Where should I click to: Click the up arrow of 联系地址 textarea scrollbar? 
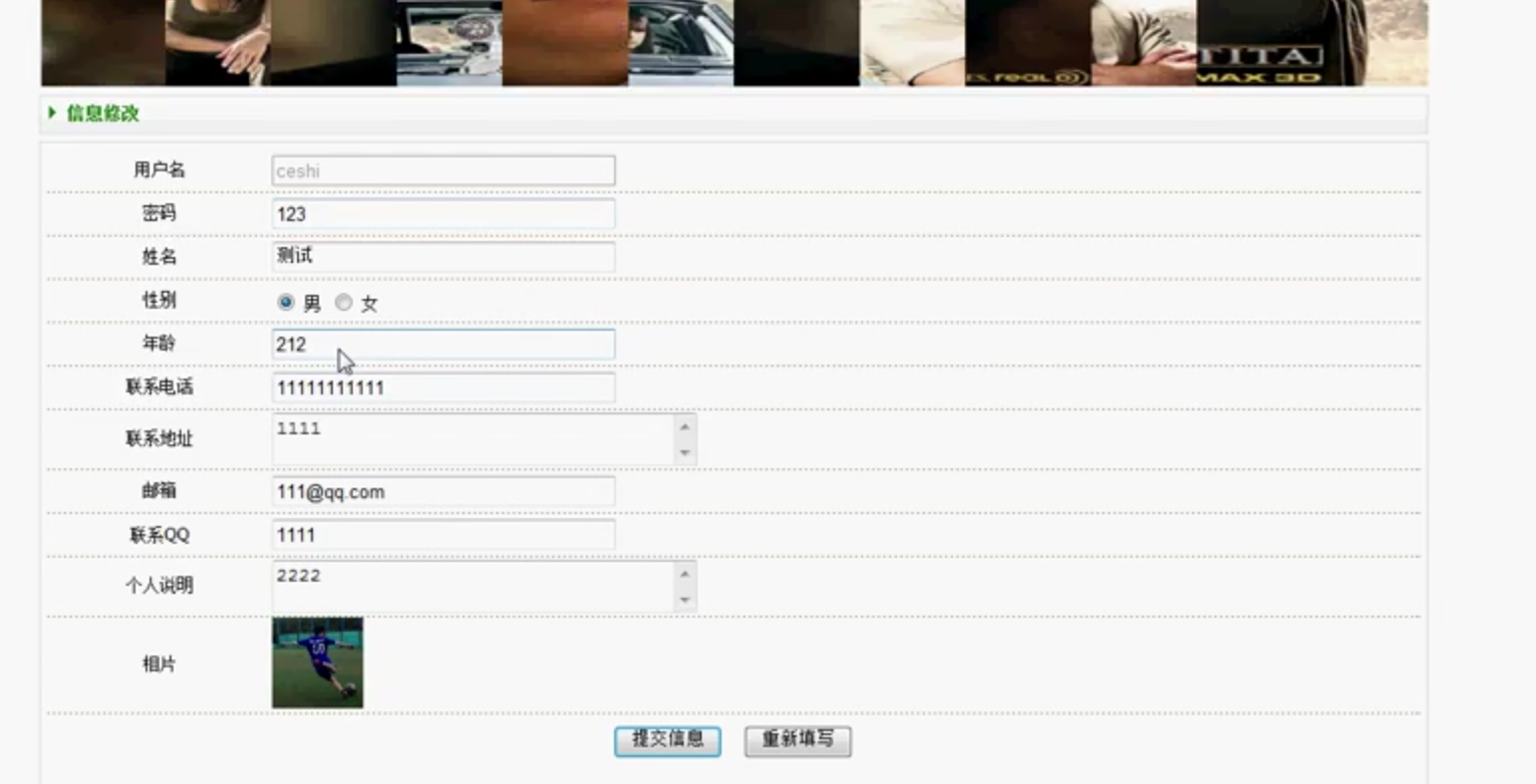(x=685, y=426)
